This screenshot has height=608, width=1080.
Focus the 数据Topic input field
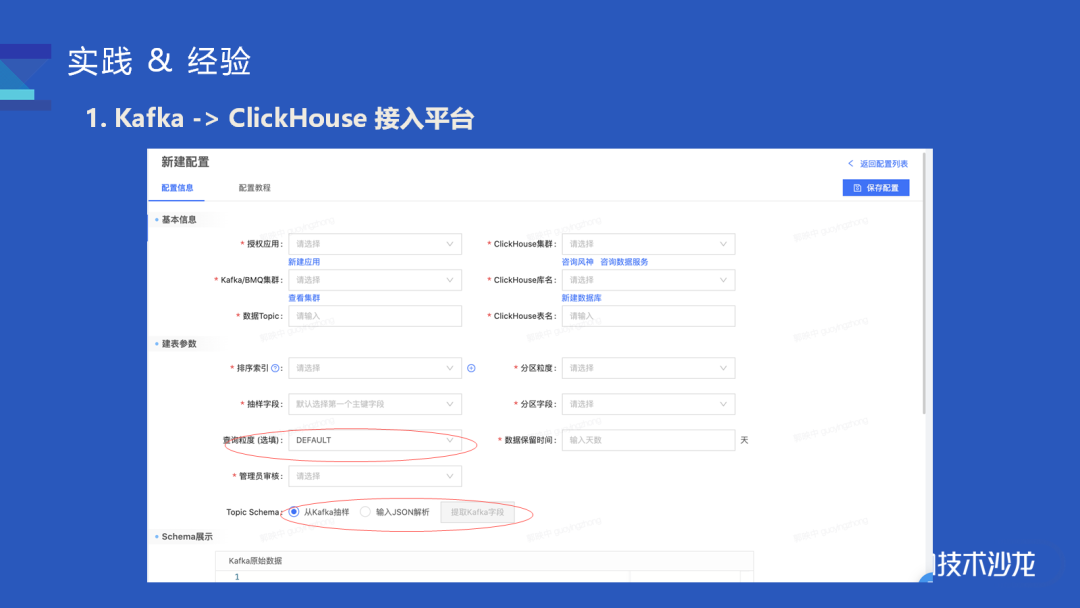[375, 316]
